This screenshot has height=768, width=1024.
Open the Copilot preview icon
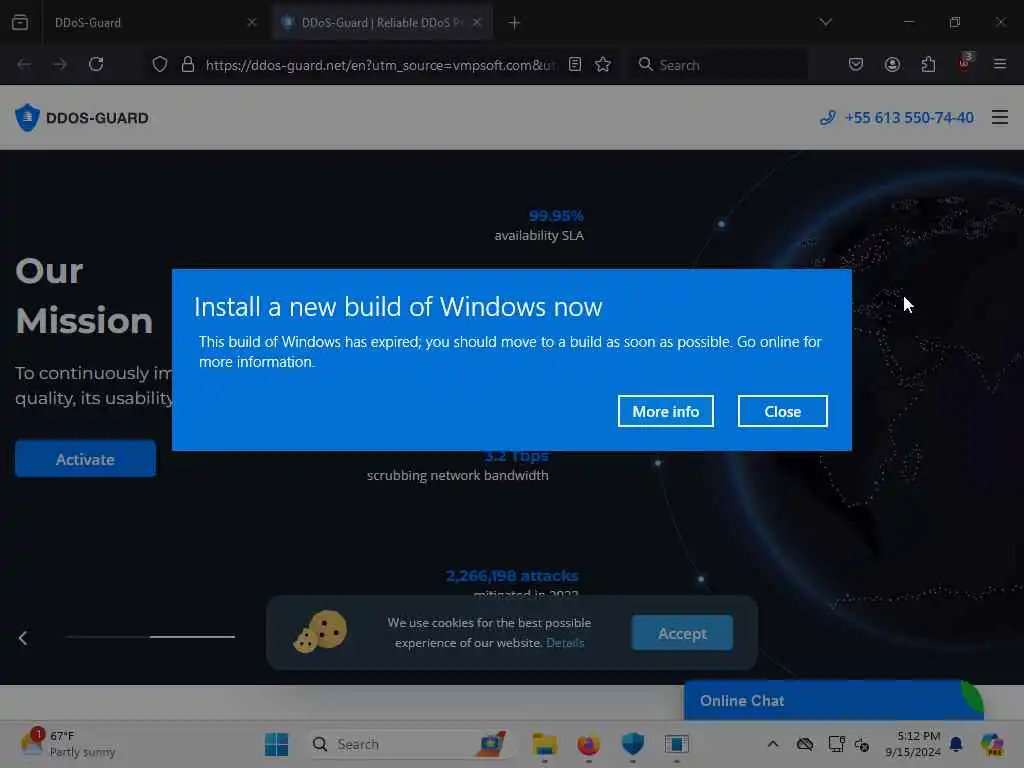pos(992,744)
